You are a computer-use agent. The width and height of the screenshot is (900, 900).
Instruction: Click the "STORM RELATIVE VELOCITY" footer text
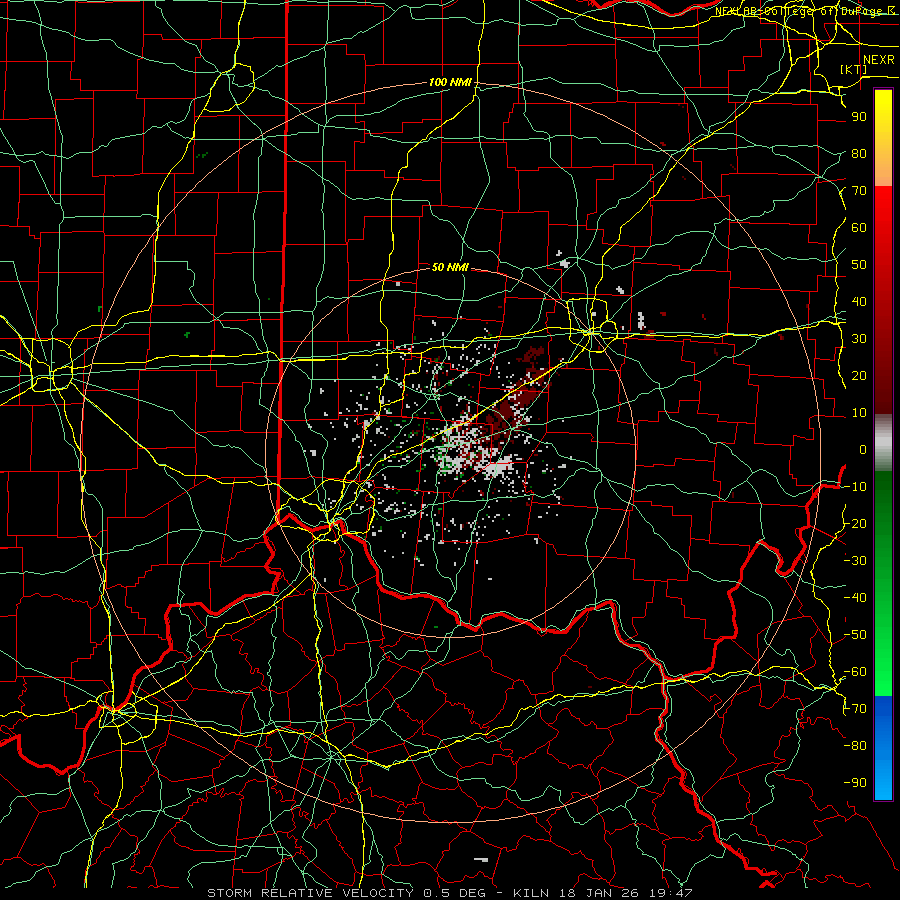(x=310, y=893)
